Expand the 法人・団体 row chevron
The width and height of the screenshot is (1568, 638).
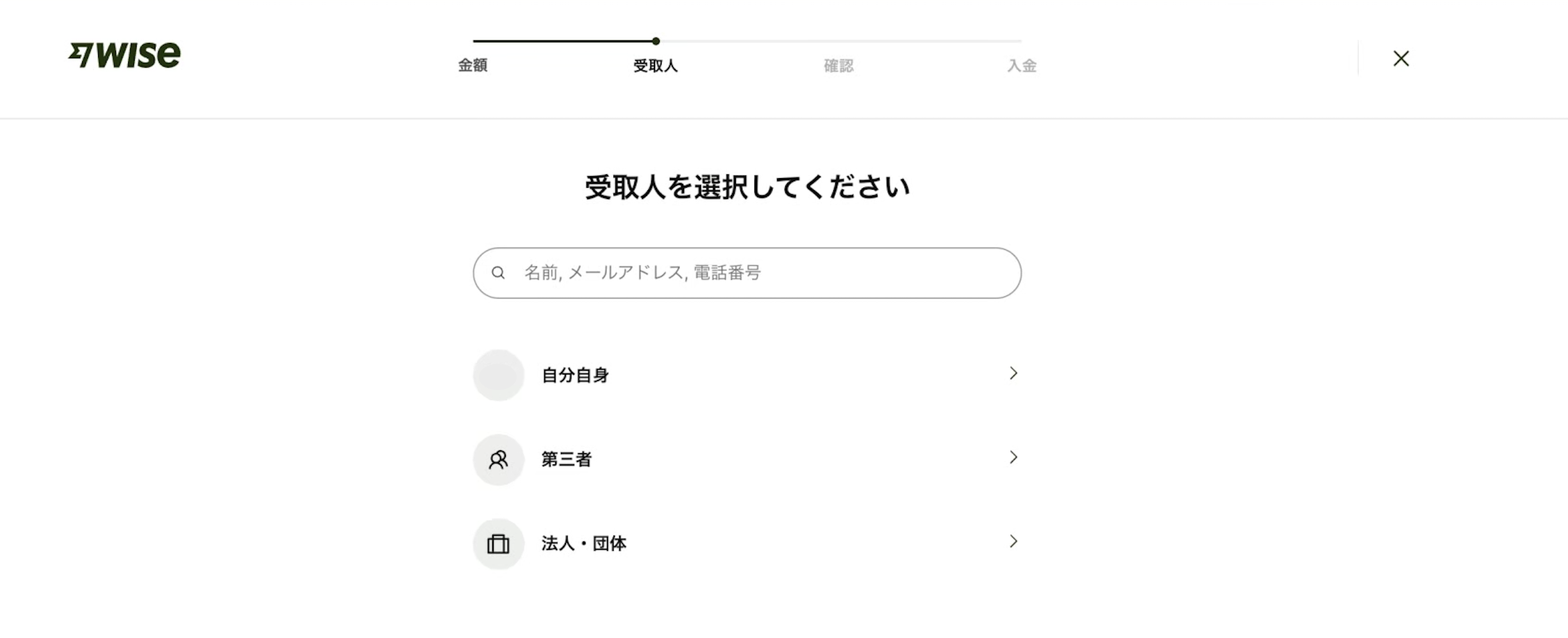pos(1013,542)
